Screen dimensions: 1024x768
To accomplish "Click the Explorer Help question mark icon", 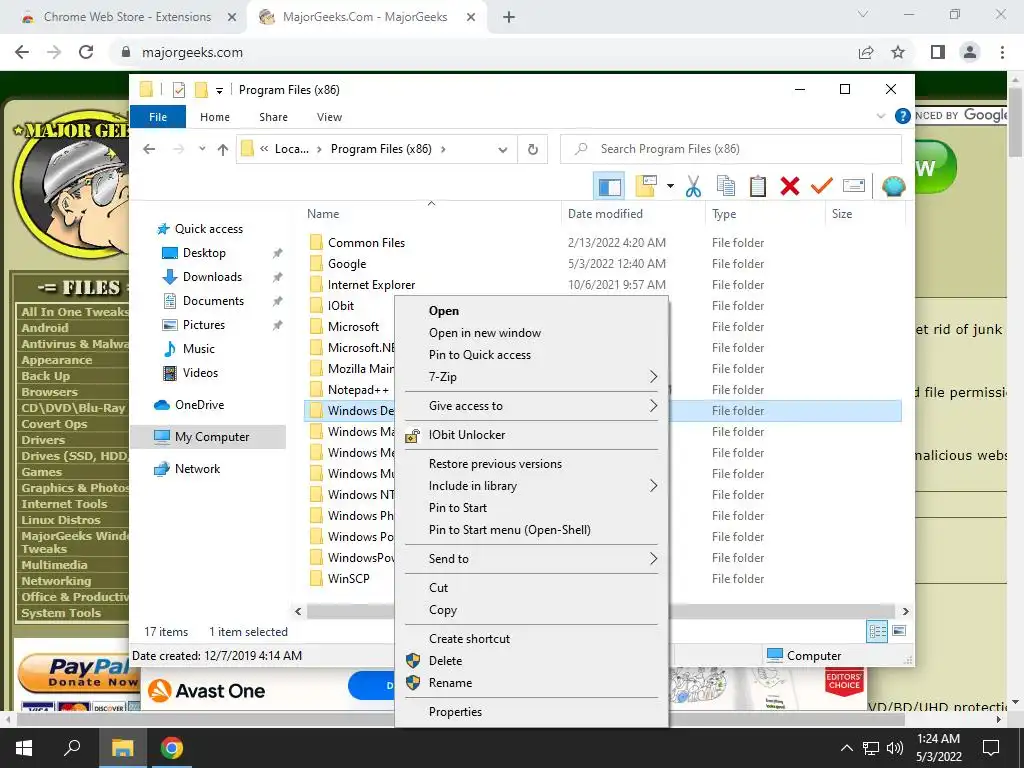I will pyautogui.click(x=903, y=116).
